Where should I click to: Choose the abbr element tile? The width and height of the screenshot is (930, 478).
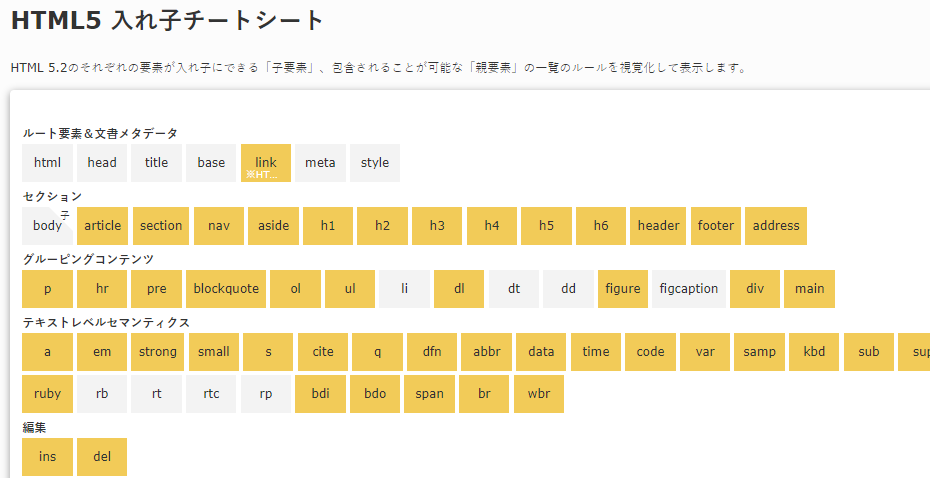[487, 352]
